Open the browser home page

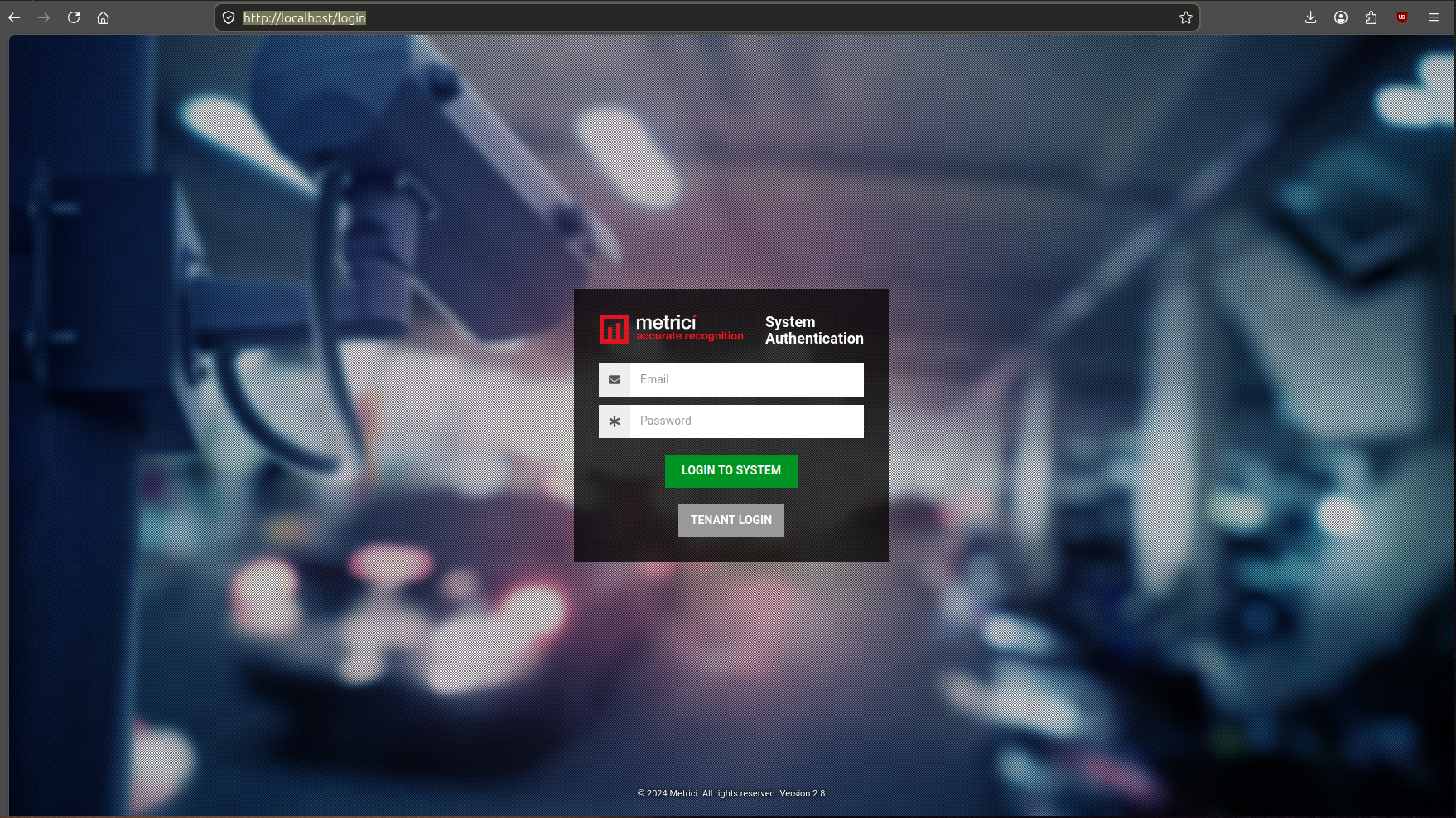click(103, 17)
